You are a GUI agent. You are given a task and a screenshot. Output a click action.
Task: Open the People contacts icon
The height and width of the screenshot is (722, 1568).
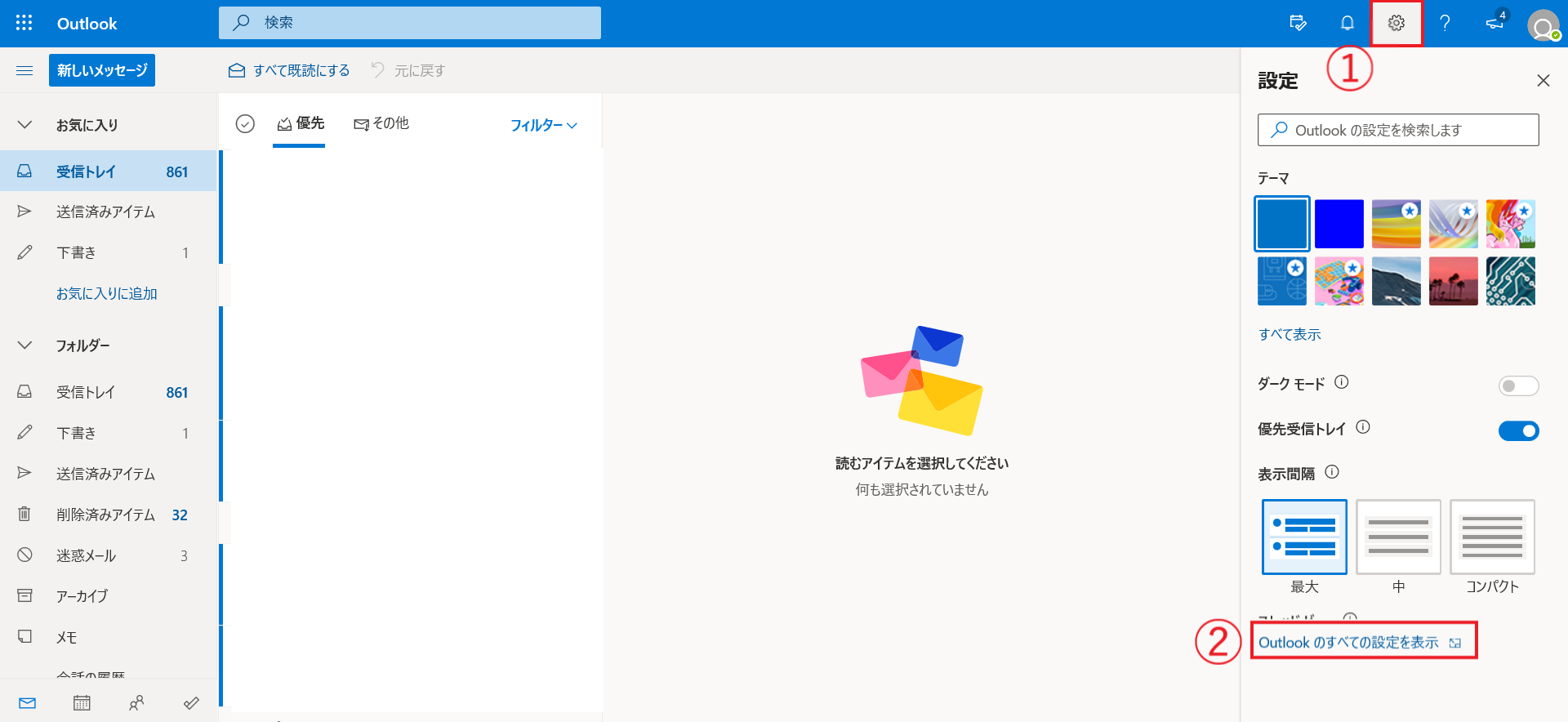coord(136,703)
